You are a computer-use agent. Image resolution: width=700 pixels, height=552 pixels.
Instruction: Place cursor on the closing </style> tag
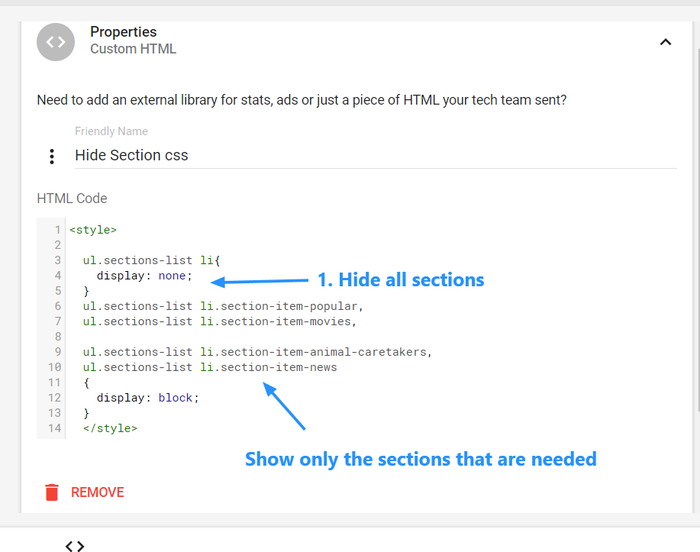coord(110,428)
